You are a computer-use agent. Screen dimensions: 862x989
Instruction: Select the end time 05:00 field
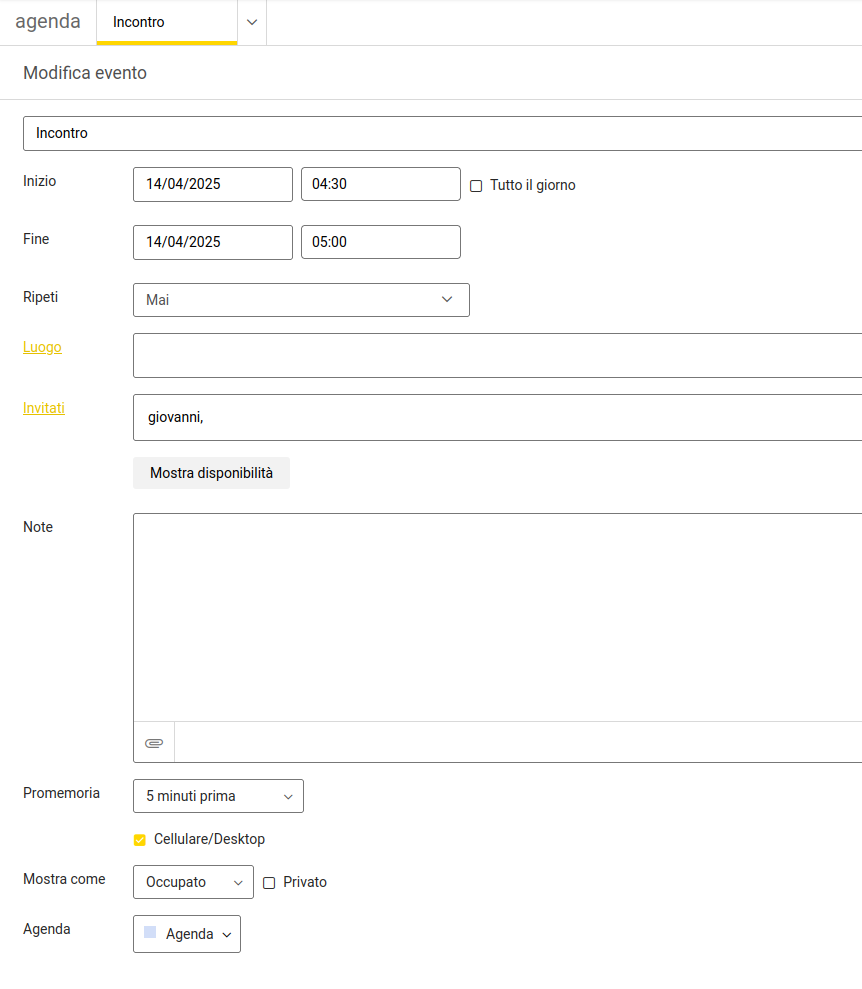click(x=381, y=242)
